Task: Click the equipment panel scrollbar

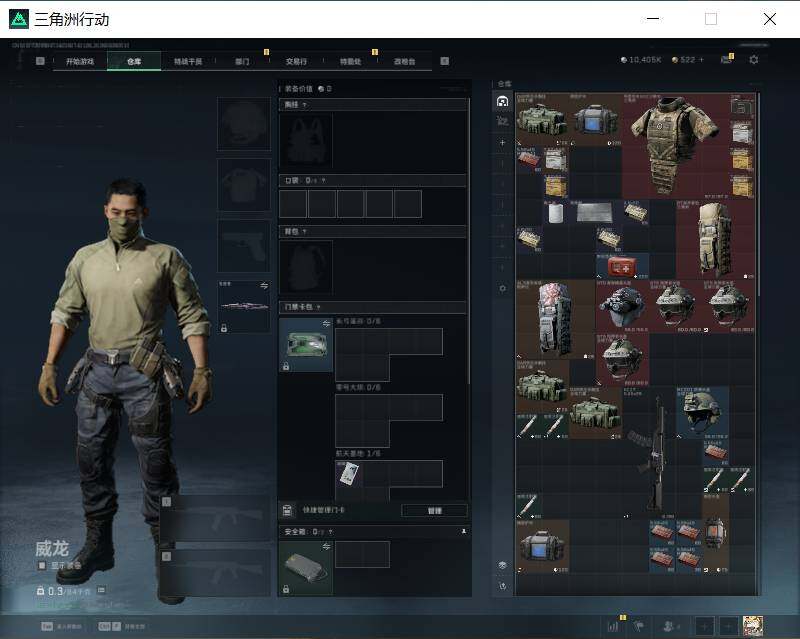Action: pos(469,240)
